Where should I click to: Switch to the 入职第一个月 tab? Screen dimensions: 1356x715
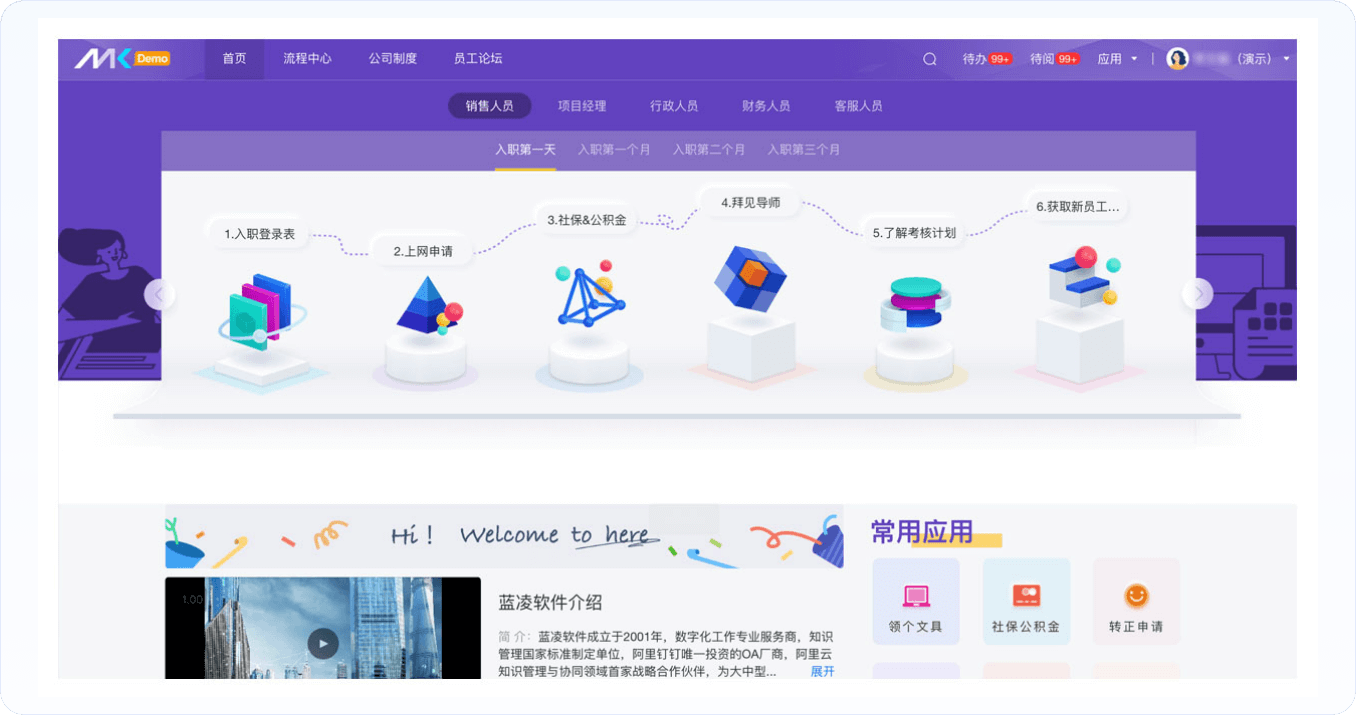click(x=614, y=150)
